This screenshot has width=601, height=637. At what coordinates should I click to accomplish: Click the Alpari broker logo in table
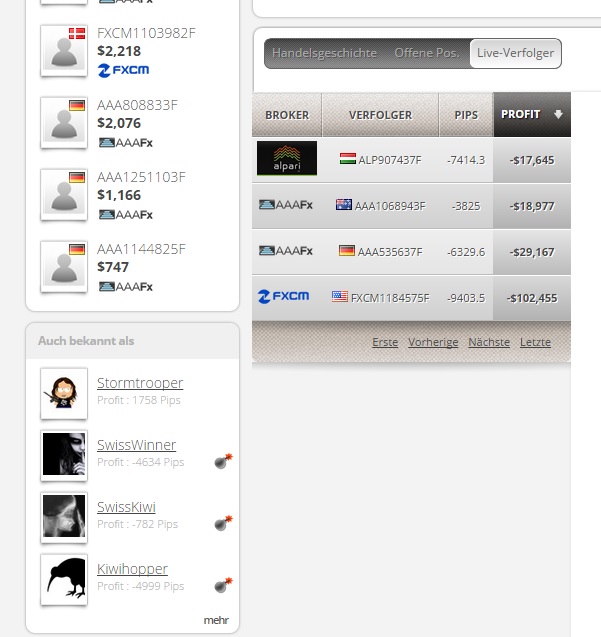(x=287, y=158)
